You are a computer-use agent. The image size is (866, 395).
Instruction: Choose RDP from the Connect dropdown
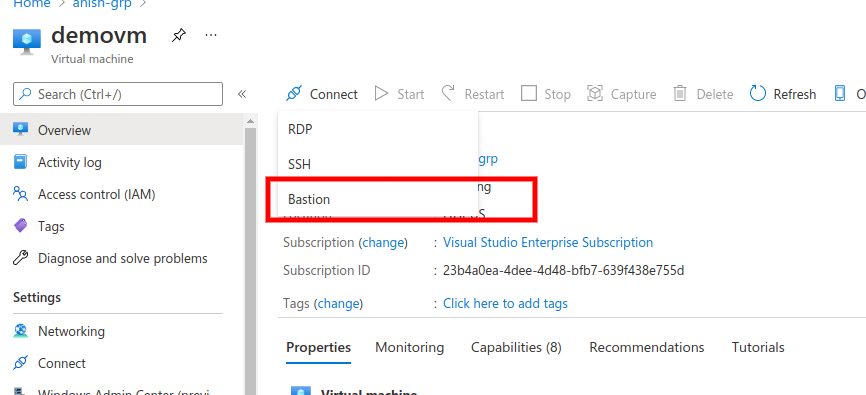tap(378, 129)
